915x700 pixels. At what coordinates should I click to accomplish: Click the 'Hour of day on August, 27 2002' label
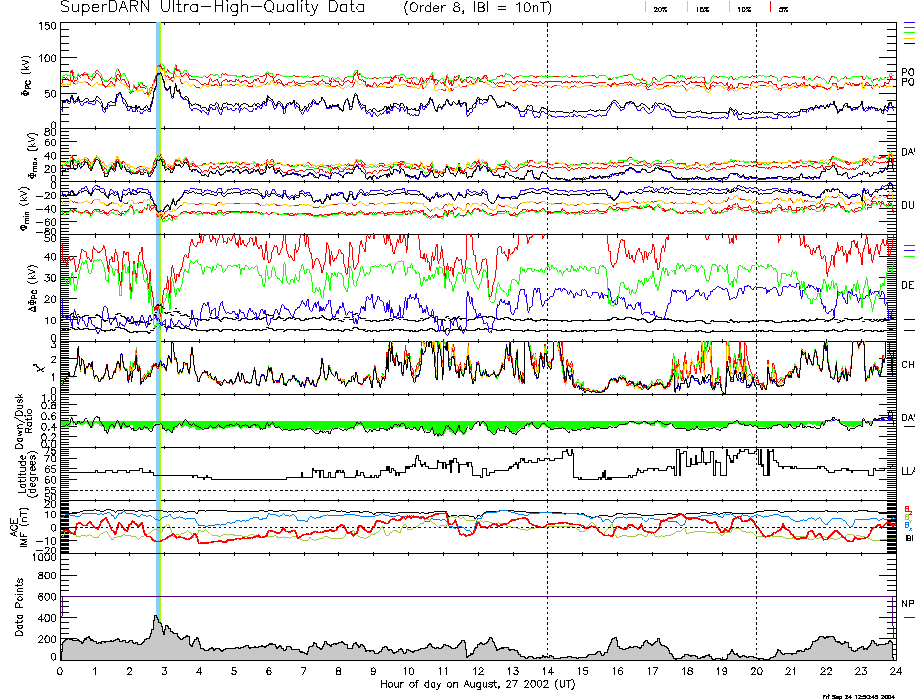(477, 684)
